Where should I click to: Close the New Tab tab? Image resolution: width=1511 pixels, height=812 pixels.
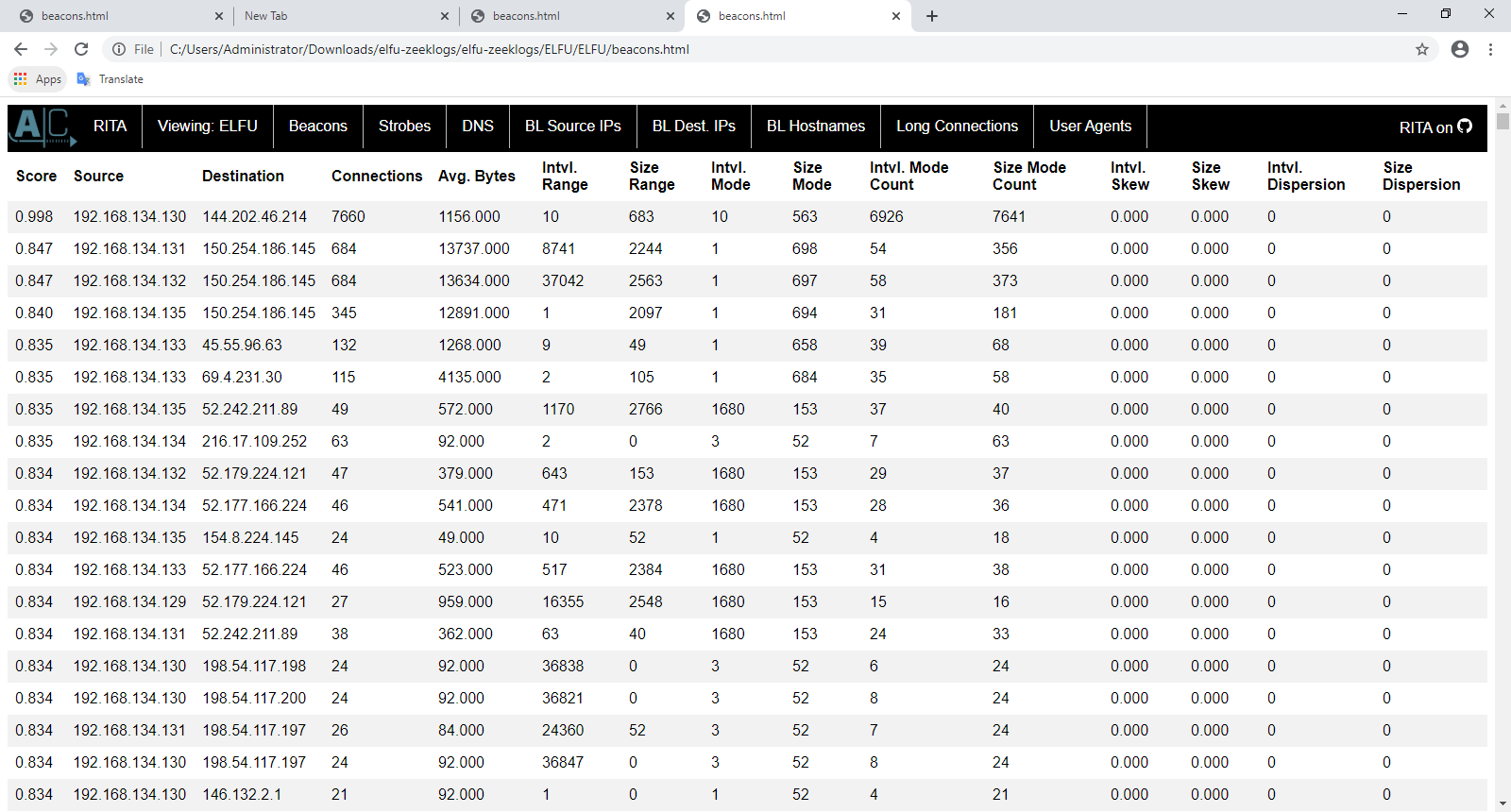coord(445,16)
